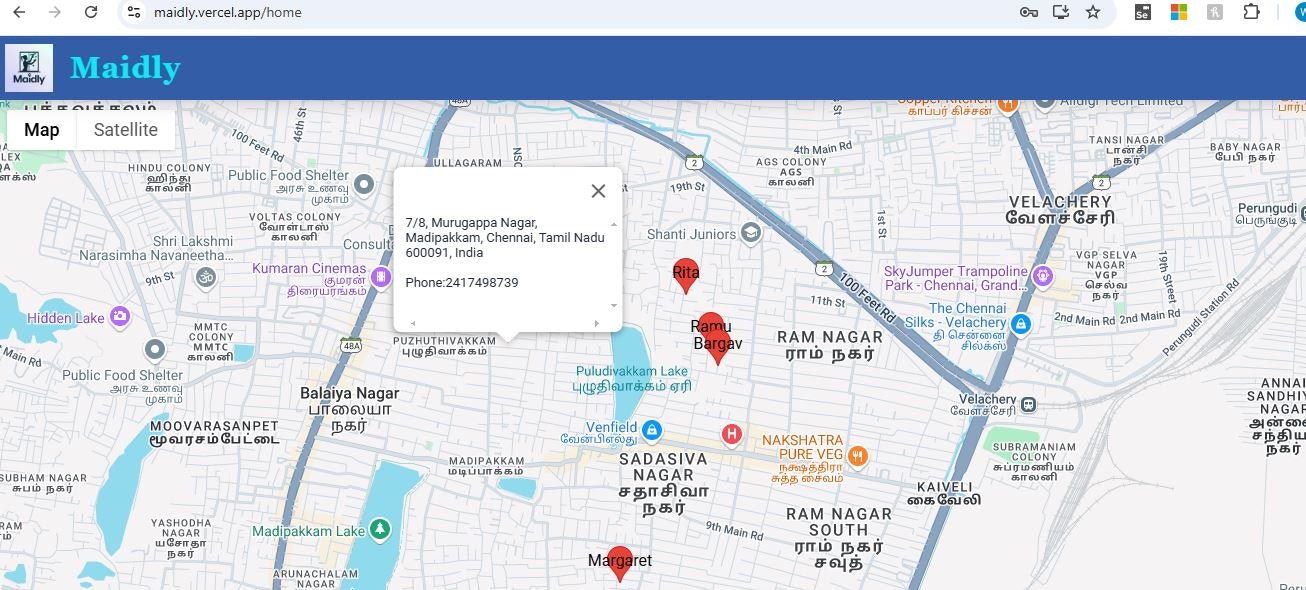This screenshot has height=590, width=1306.
Task: Click the Nakshatra Pure Veg restaurant icon
Action: [857, 457]
